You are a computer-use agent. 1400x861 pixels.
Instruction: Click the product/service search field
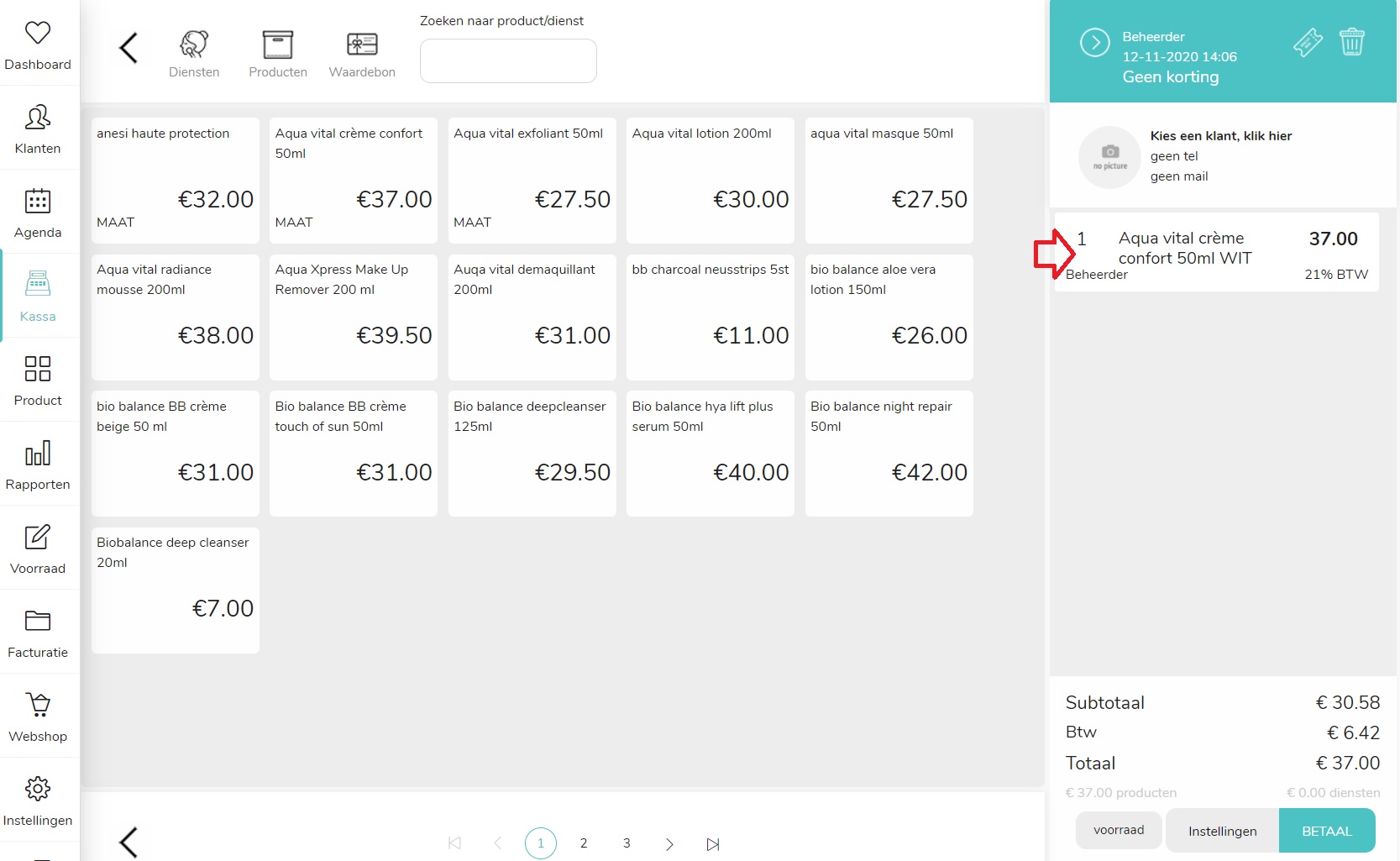click(x=508, y=60)
